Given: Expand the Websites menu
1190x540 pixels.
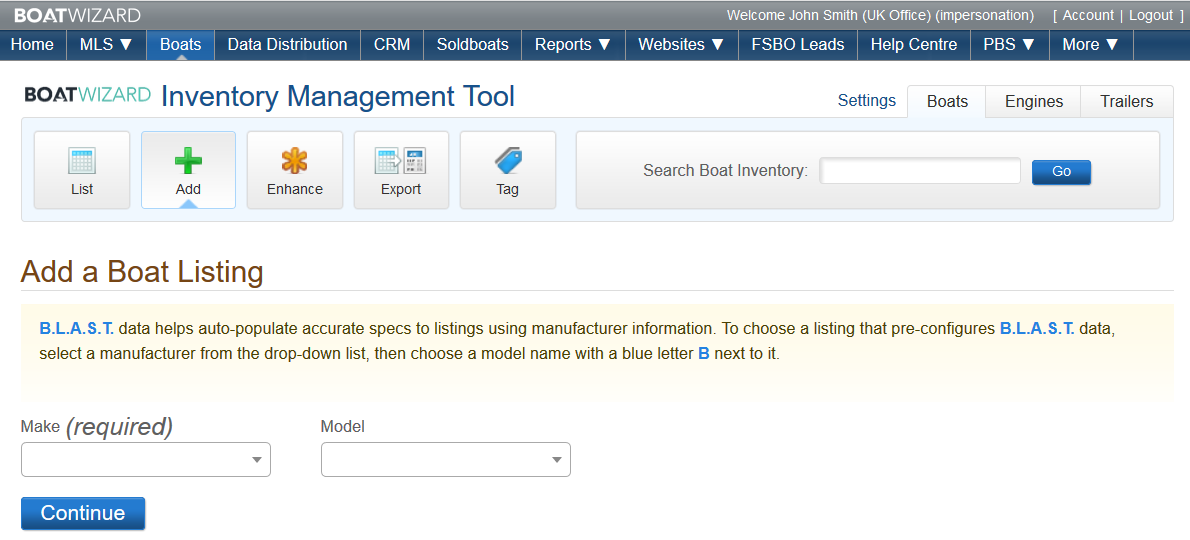Looking at the screenshot, I should (x=682, y=45).
